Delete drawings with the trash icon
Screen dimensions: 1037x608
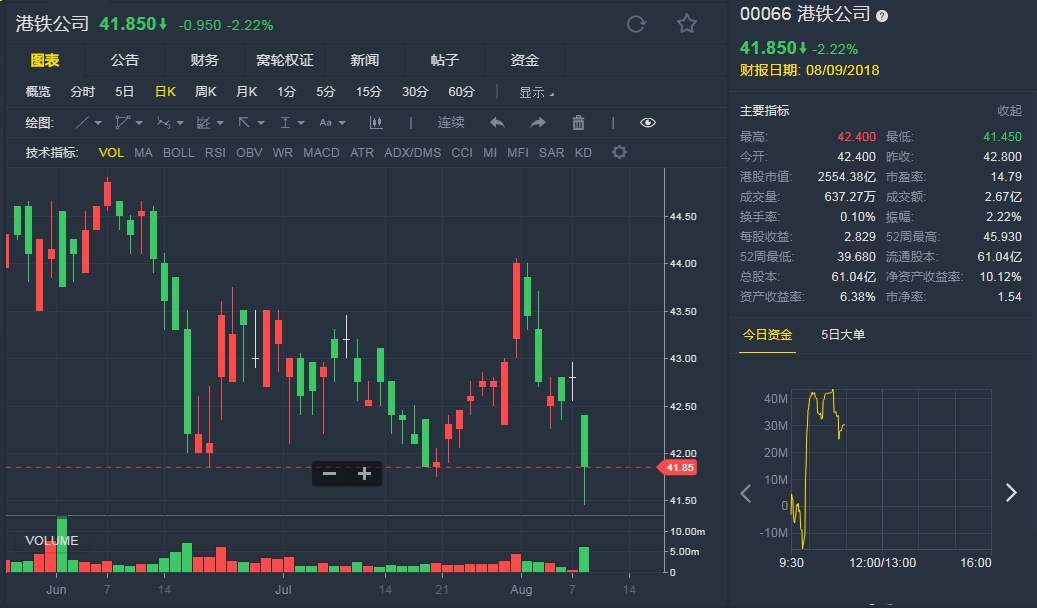(578, 122)
